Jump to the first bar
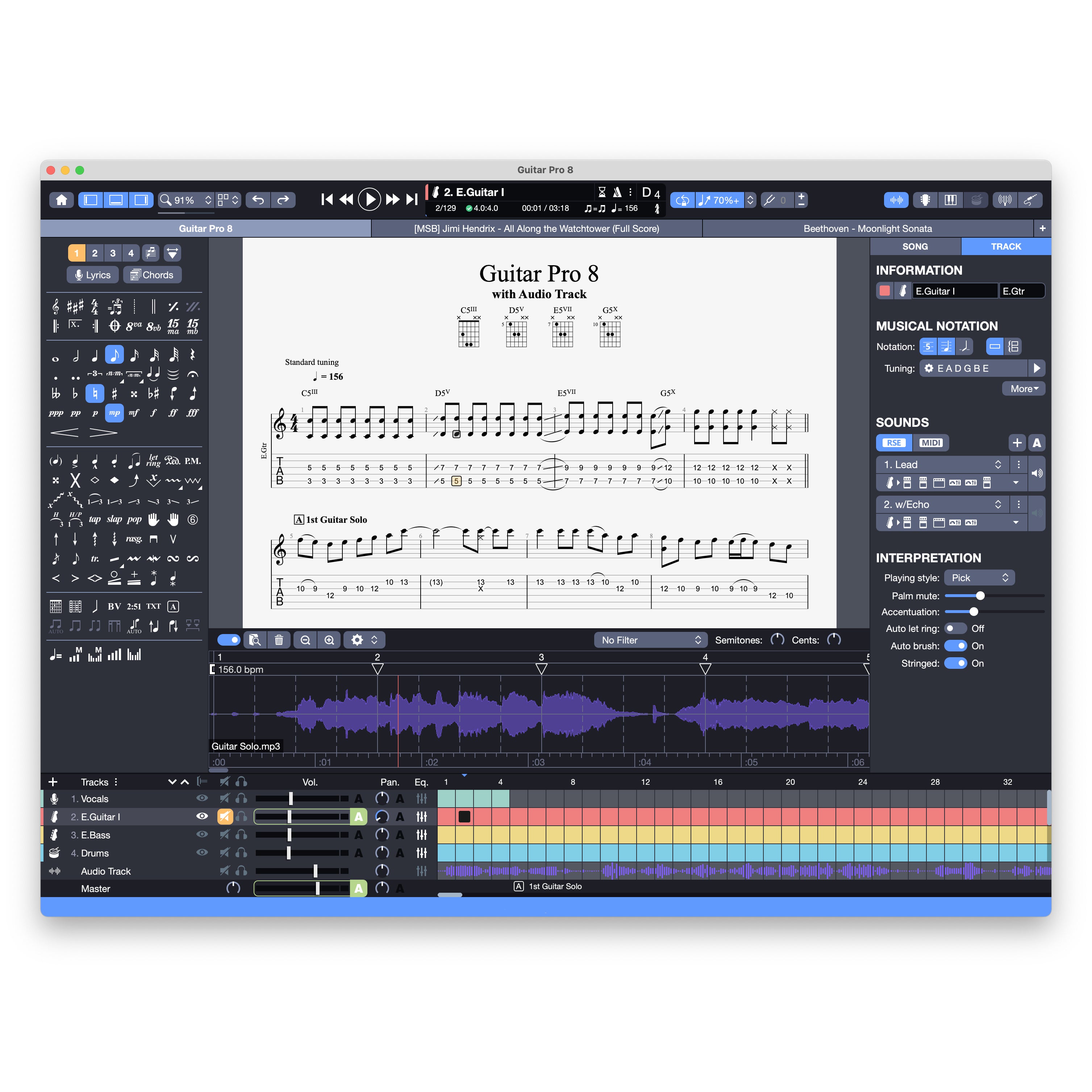This screenshot has width=1092, height=1092. point(327,200)
